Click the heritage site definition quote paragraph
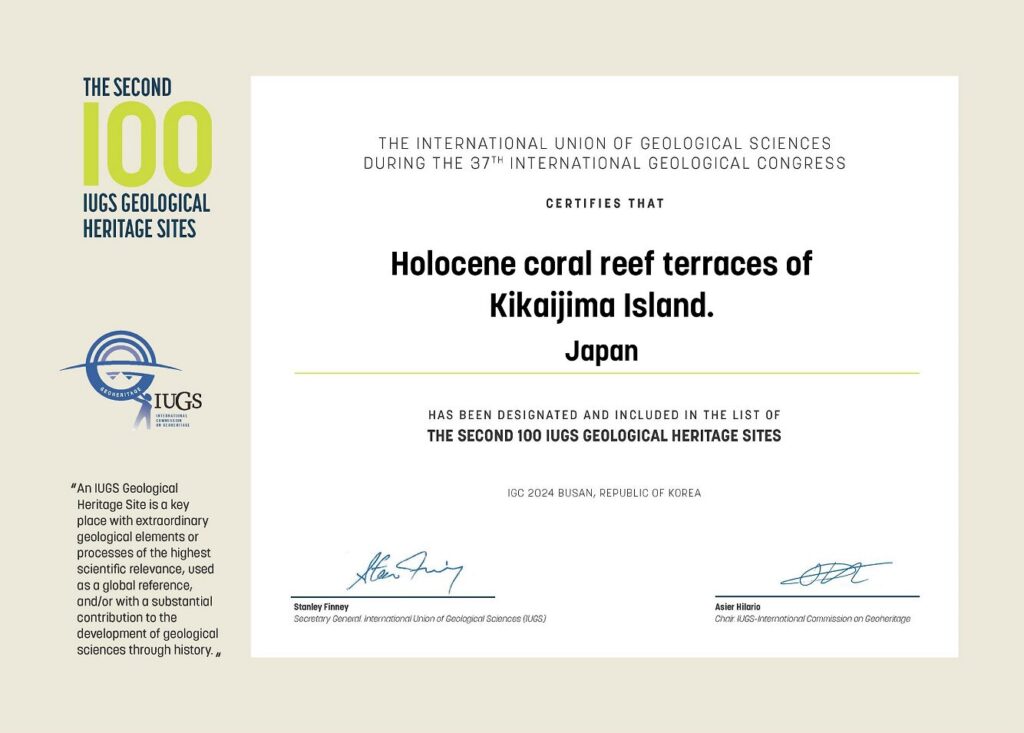Viewport: 1024px width, 733px height. [146, 568]
